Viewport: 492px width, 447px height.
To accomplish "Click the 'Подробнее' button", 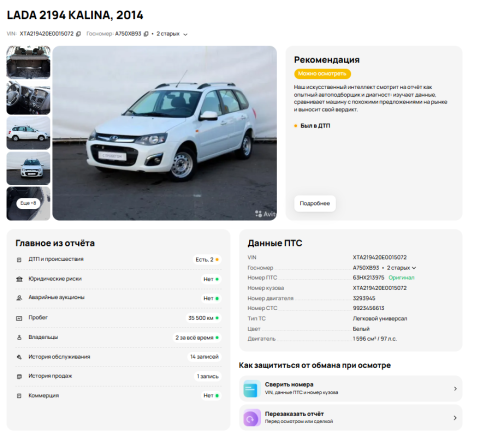I will 315,203.
